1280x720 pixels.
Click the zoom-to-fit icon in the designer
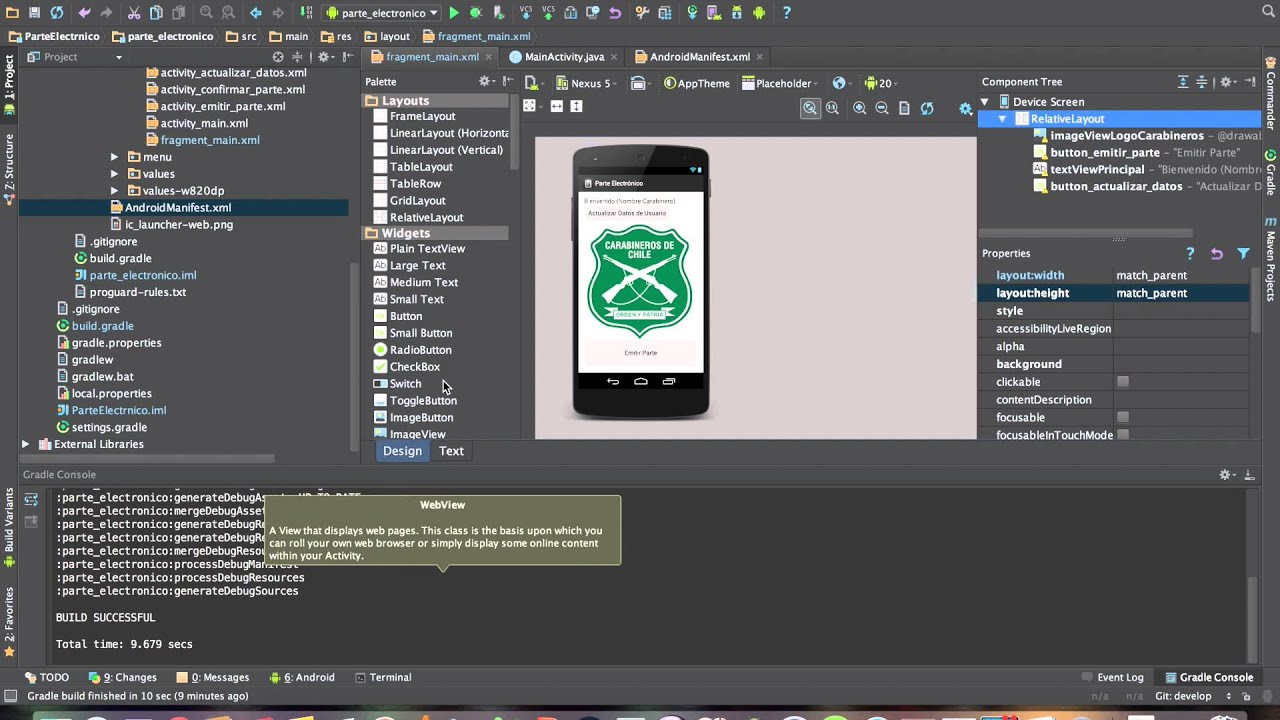[x=810, y=108]
